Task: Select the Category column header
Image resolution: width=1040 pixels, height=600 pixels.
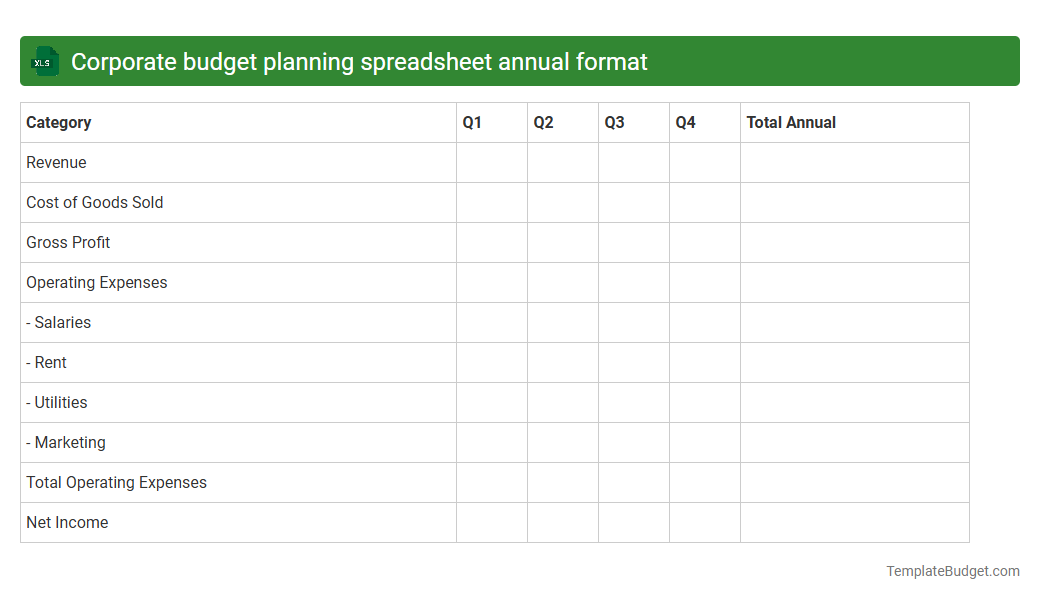Action: (58, 122)
